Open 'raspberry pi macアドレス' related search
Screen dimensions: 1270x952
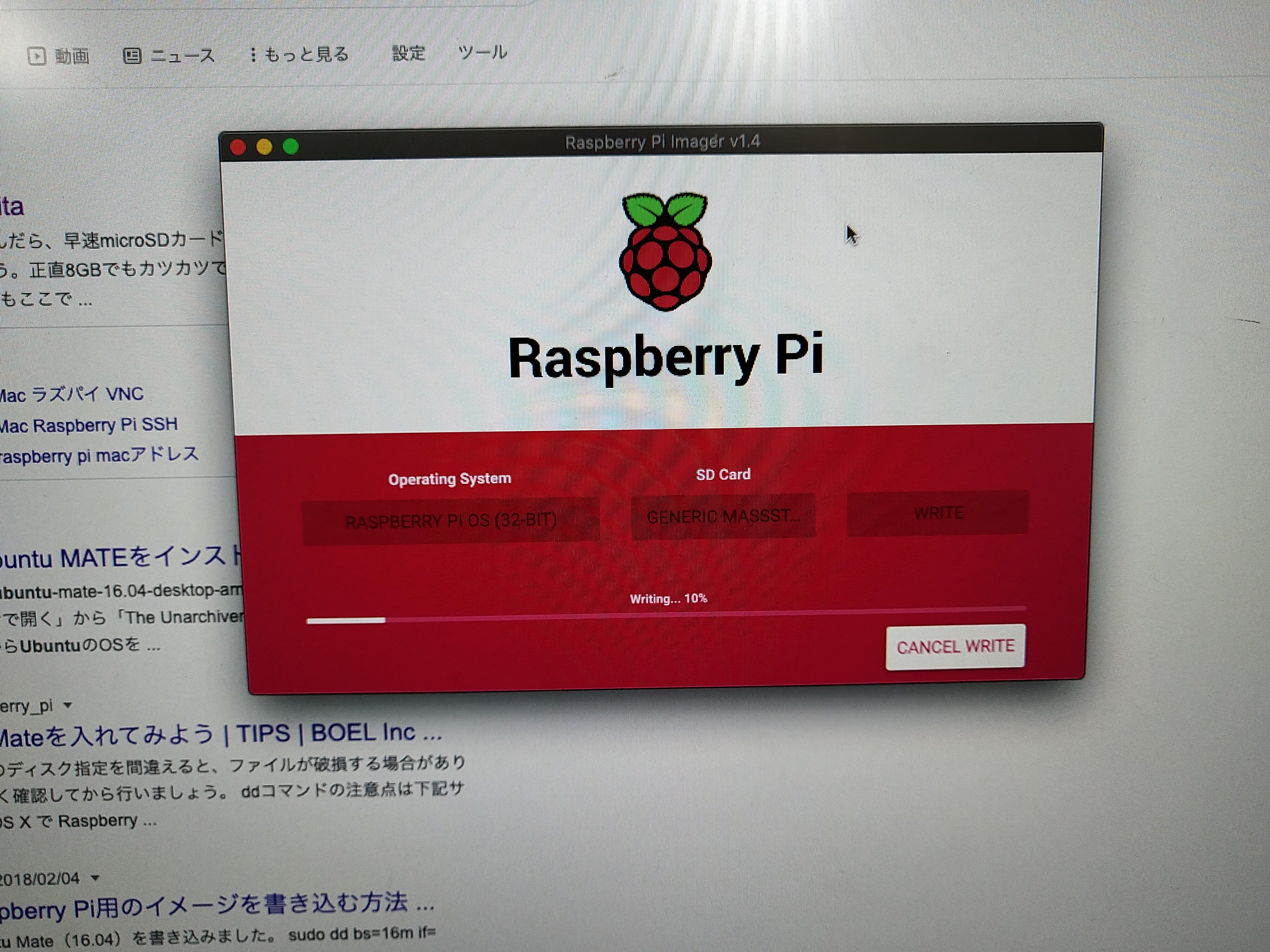[99, 456]
